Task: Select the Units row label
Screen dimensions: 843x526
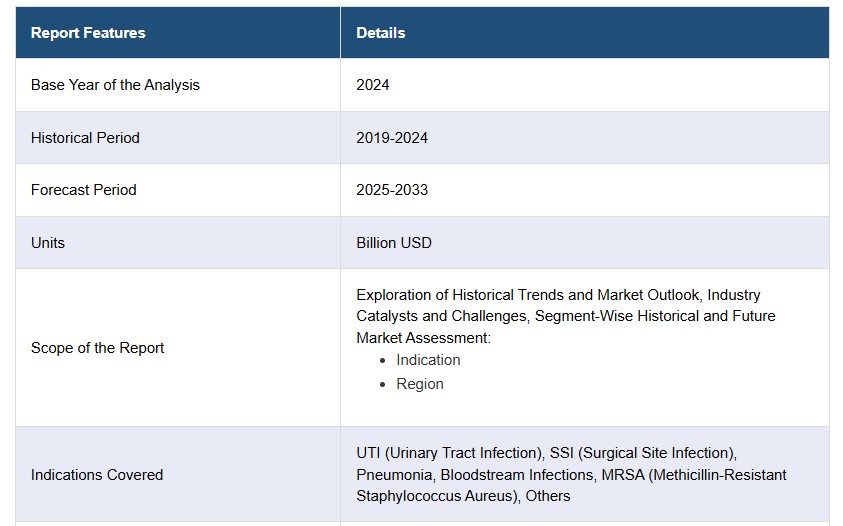Action: [x=48, y=243]
